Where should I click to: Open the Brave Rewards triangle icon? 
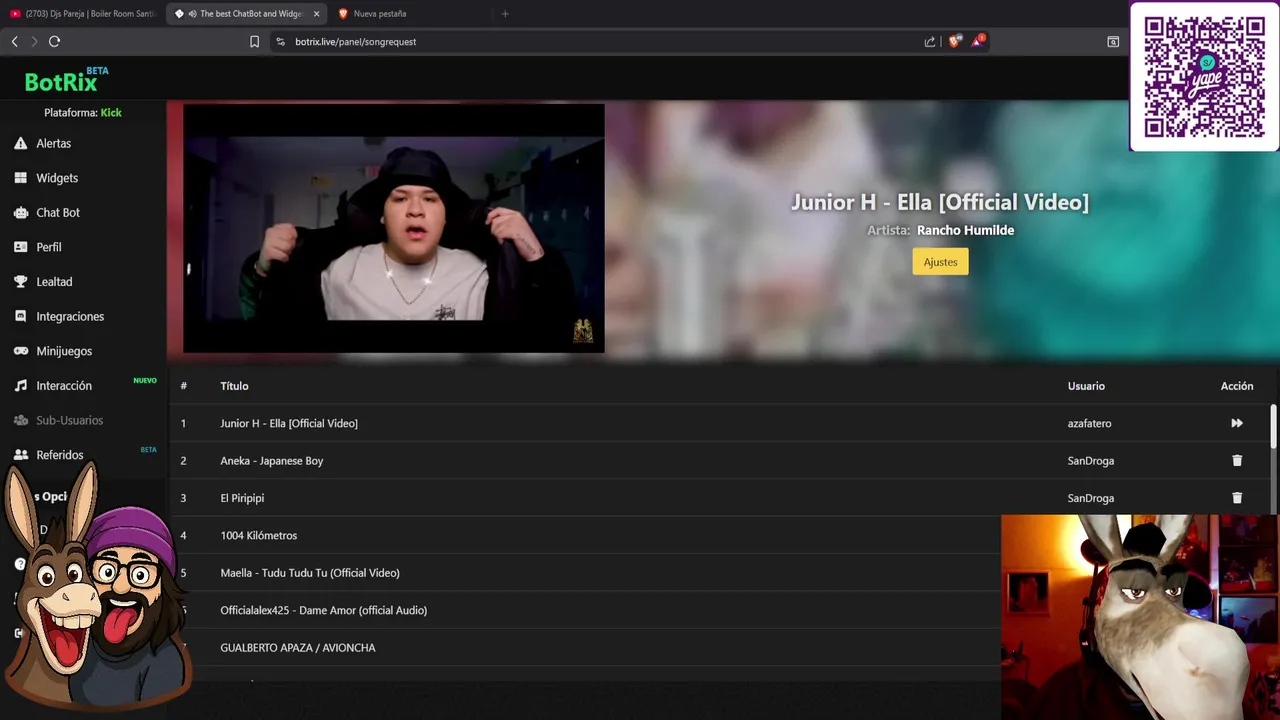point(978,41)
